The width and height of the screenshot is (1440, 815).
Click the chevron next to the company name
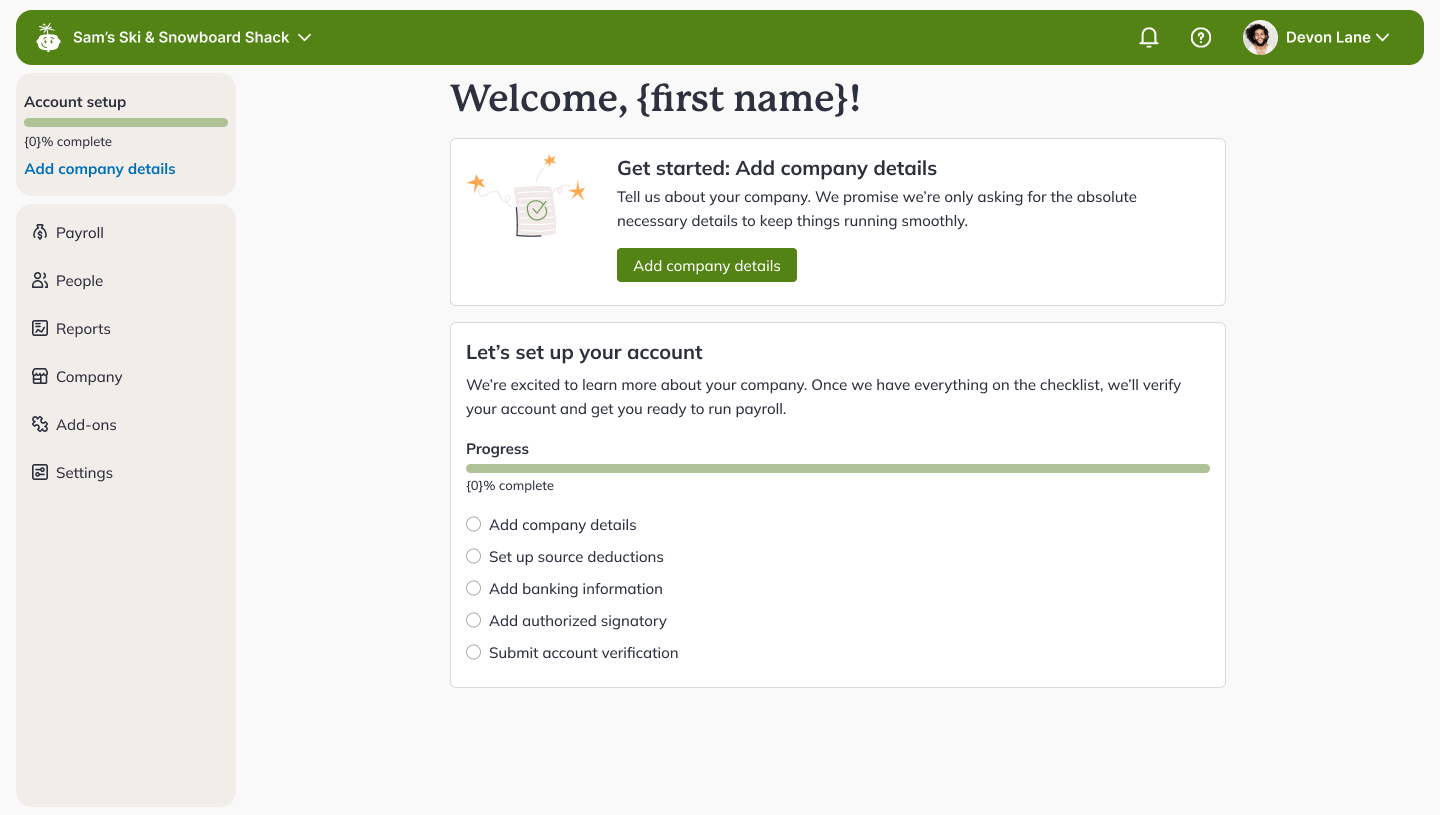pos(302,36)
